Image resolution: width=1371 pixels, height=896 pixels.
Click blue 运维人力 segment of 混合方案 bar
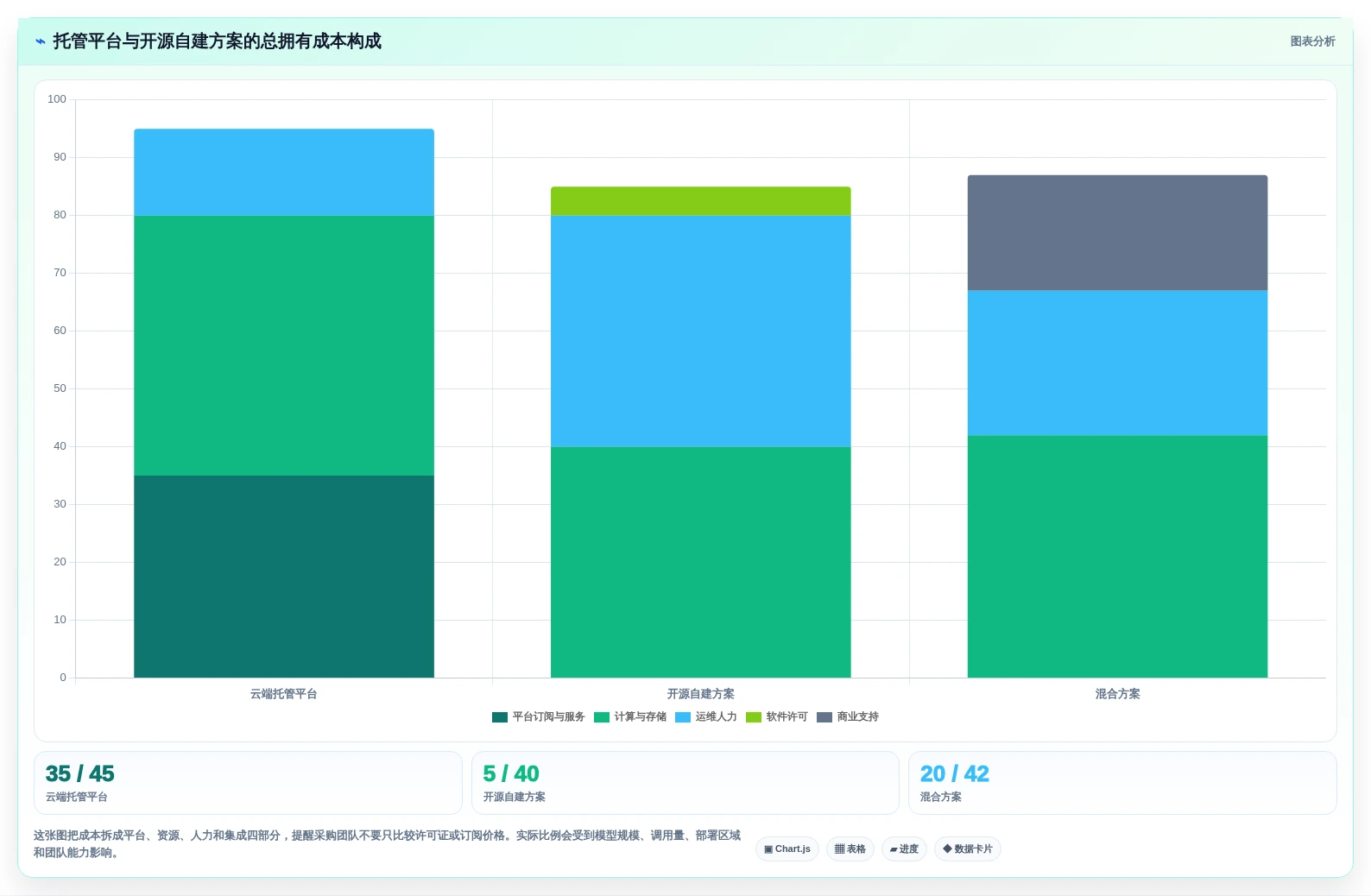pos(1118,363)
